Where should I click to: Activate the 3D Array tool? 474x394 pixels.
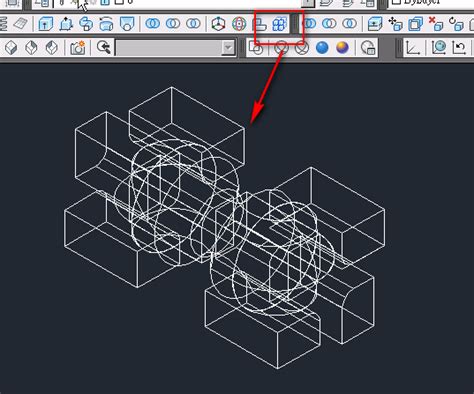point(279,24)
